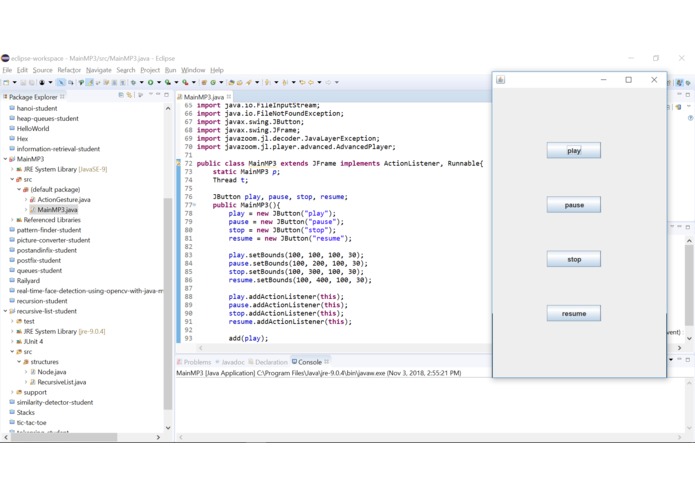Viewport: 695px width, 494px height.
Task: Click the Search flashlight toolbar icon
Action: pyautogui.click(x=249, y=82)
